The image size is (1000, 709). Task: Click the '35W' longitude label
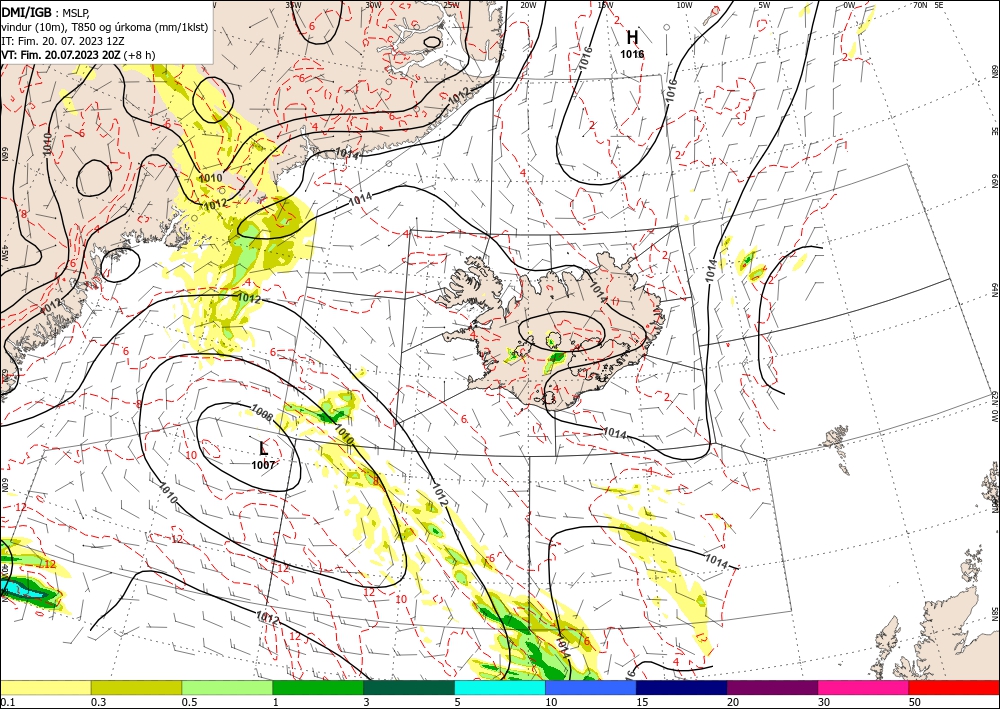pos(293,5)
